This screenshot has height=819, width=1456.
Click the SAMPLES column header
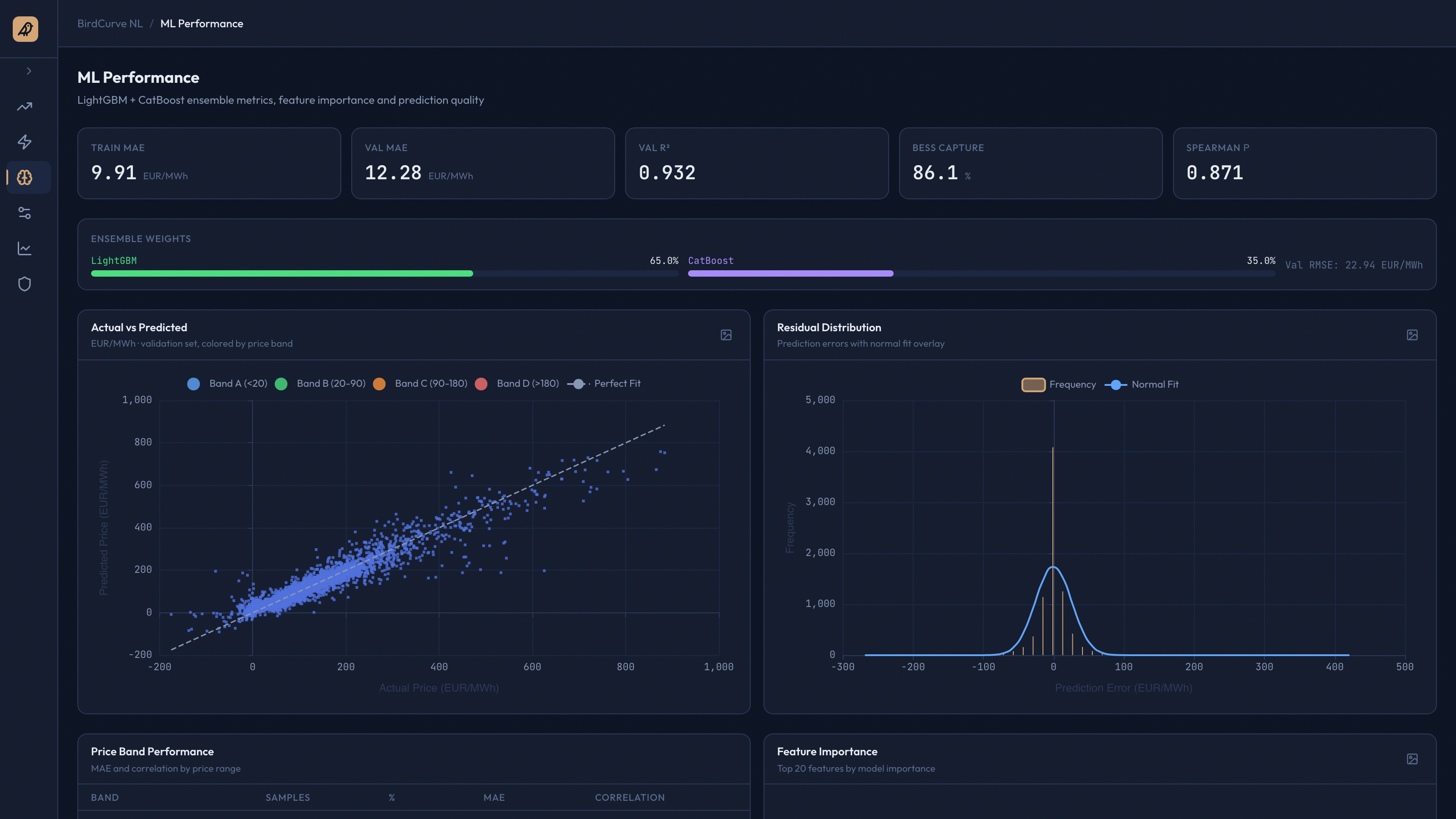tap(288, 798)
